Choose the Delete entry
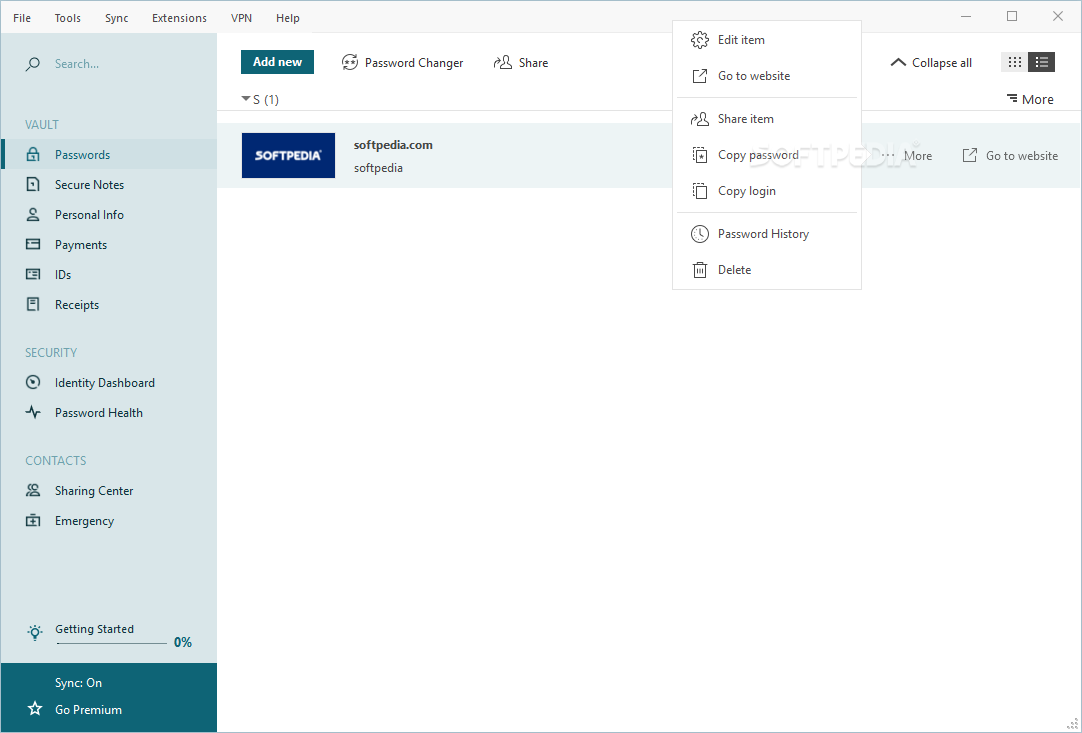 click(767, 270)
